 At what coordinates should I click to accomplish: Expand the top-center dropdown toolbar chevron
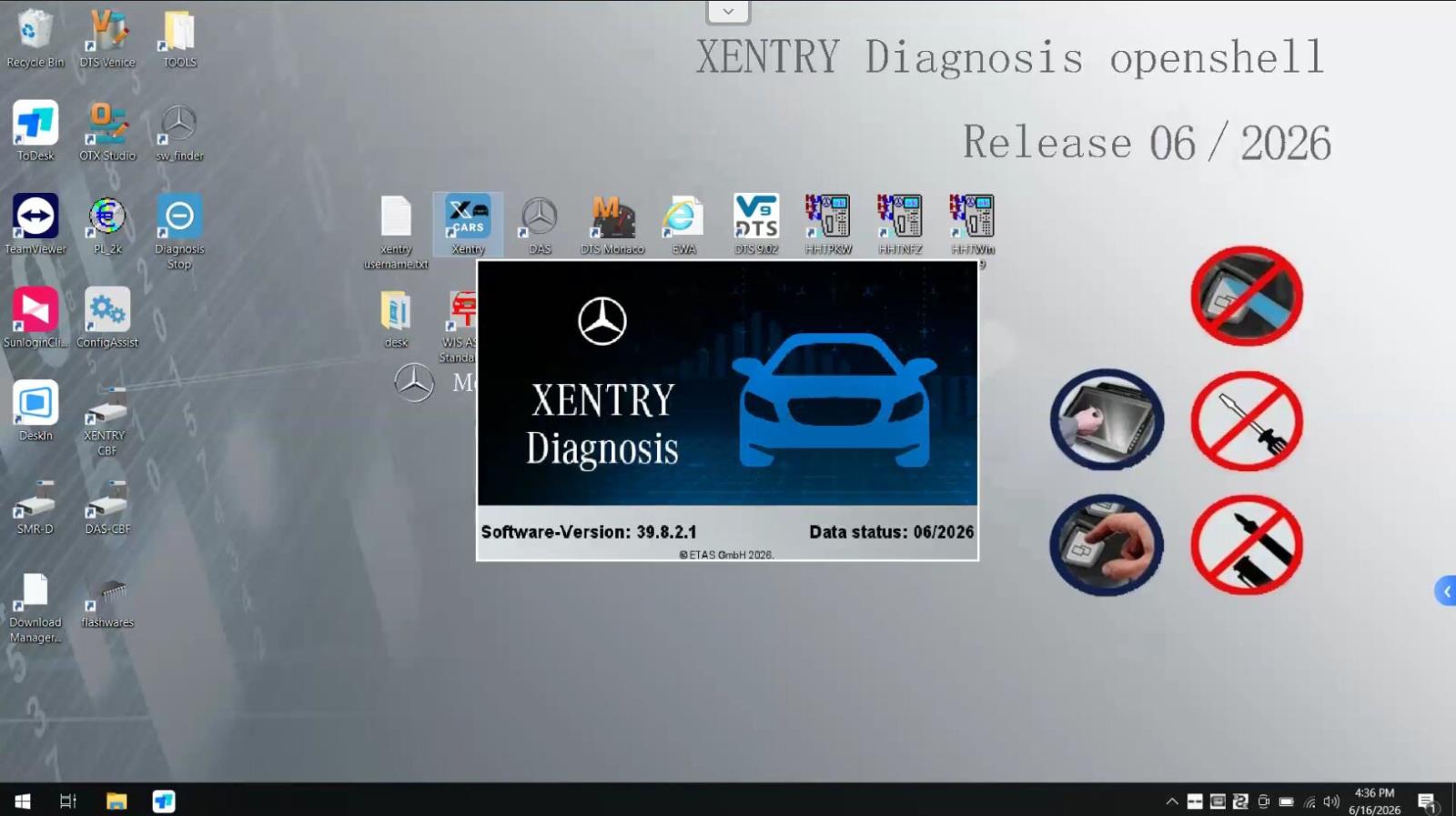pos(728,12)
